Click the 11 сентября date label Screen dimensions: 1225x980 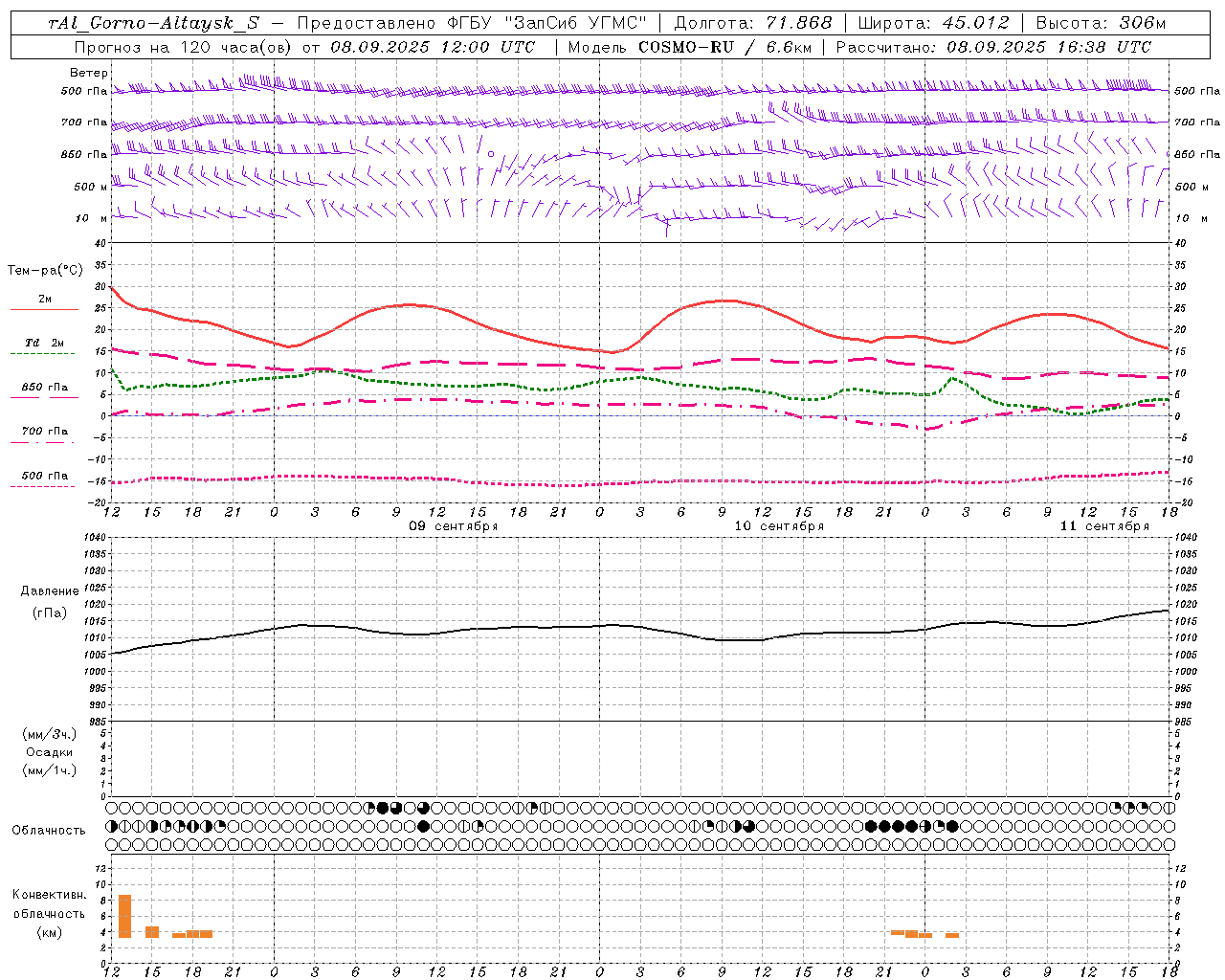tap(1104, 526)
